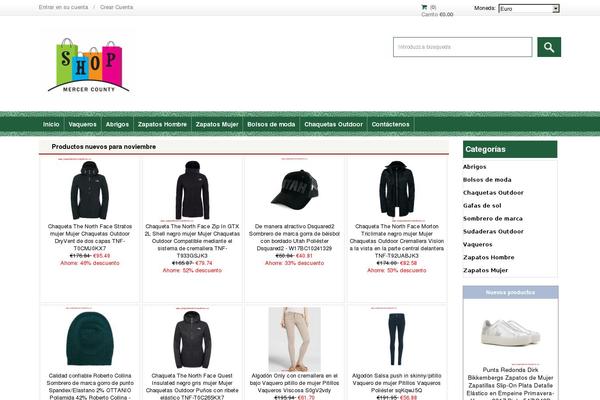
Task: Click the Nuevos productos sidebar header
Action: (510, 292)
